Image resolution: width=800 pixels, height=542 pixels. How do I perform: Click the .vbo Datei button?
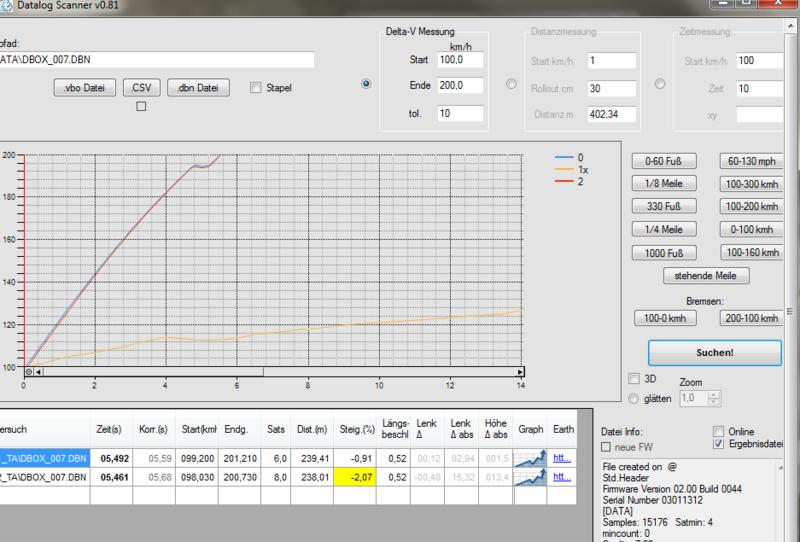tap(85, 87)
